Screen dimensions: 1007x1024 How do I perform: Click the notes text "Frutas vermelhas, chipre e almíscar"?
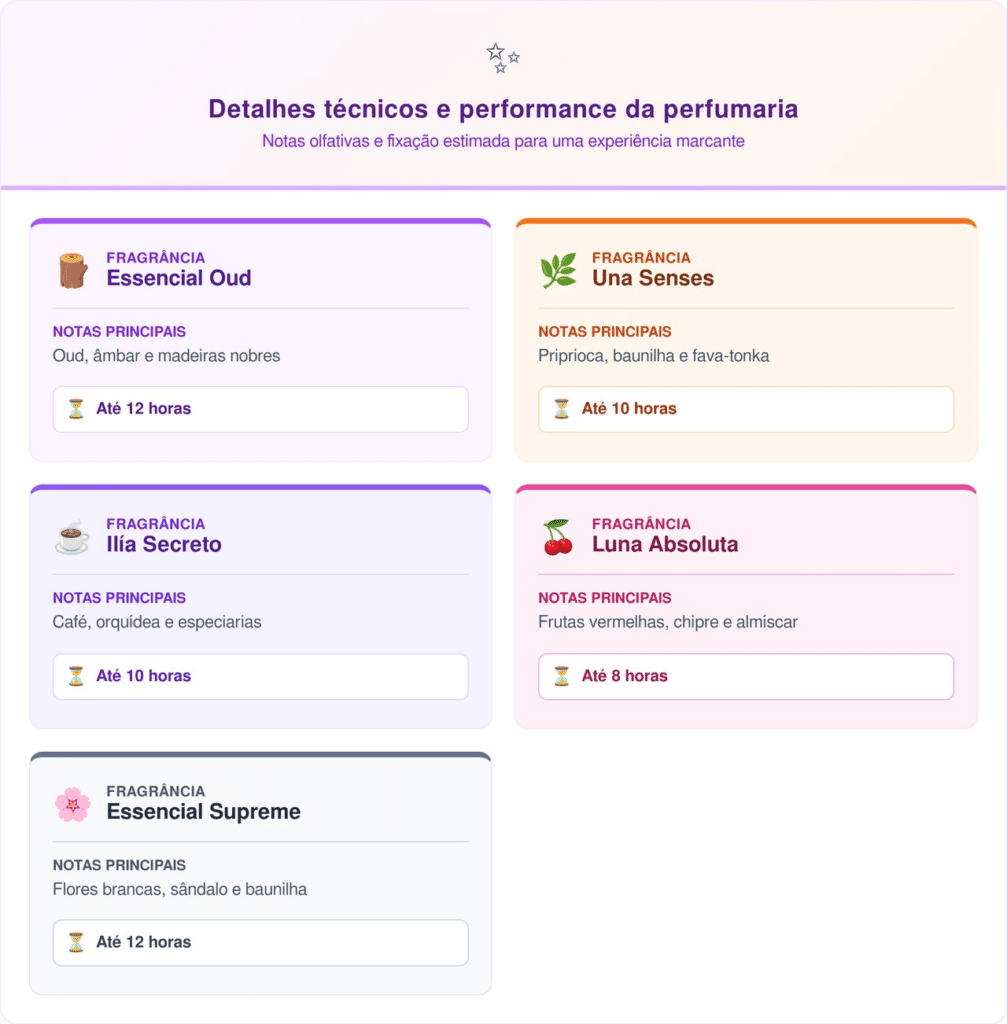pyautogui.click(x=668, y=622)
